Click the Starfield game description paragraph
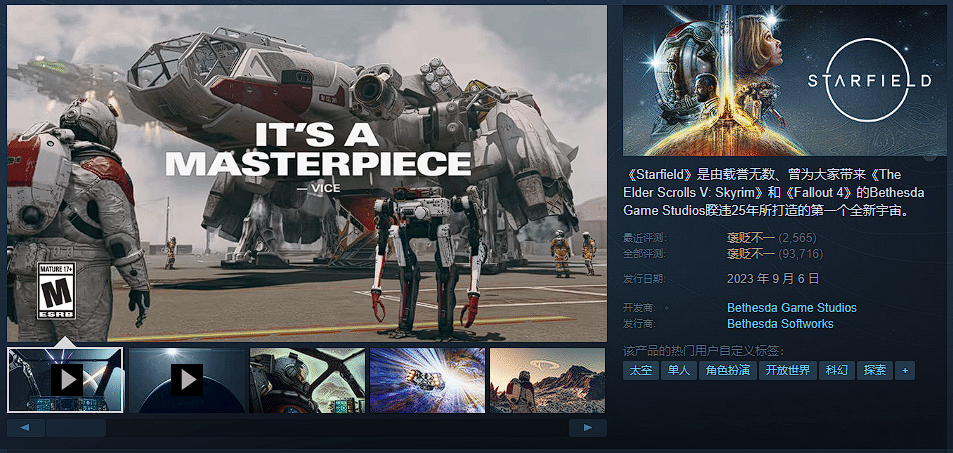 coord(774,193)
